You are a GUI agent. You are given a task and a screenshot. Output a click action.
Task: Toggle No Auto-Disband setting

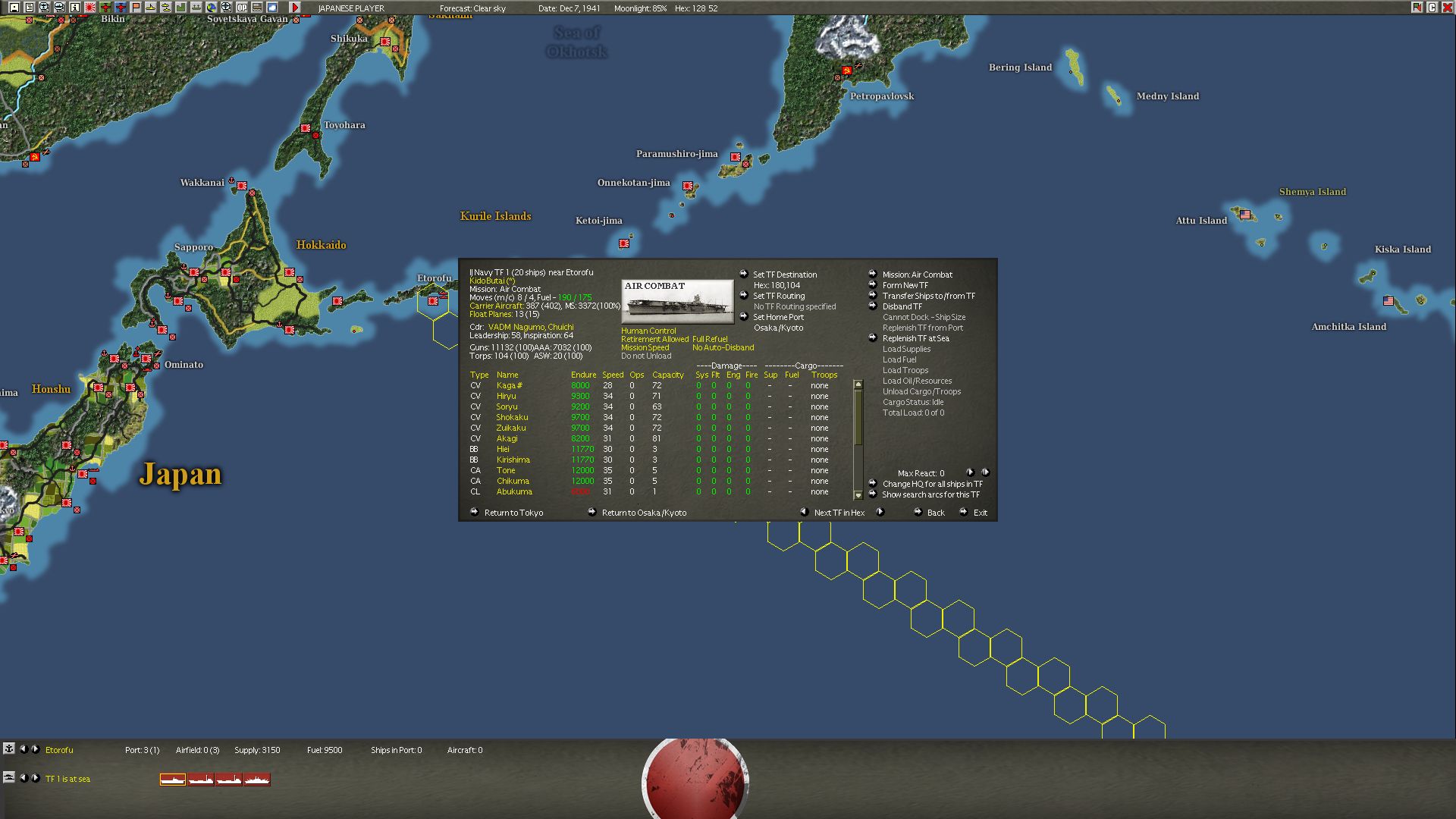[x=723, y=347]
